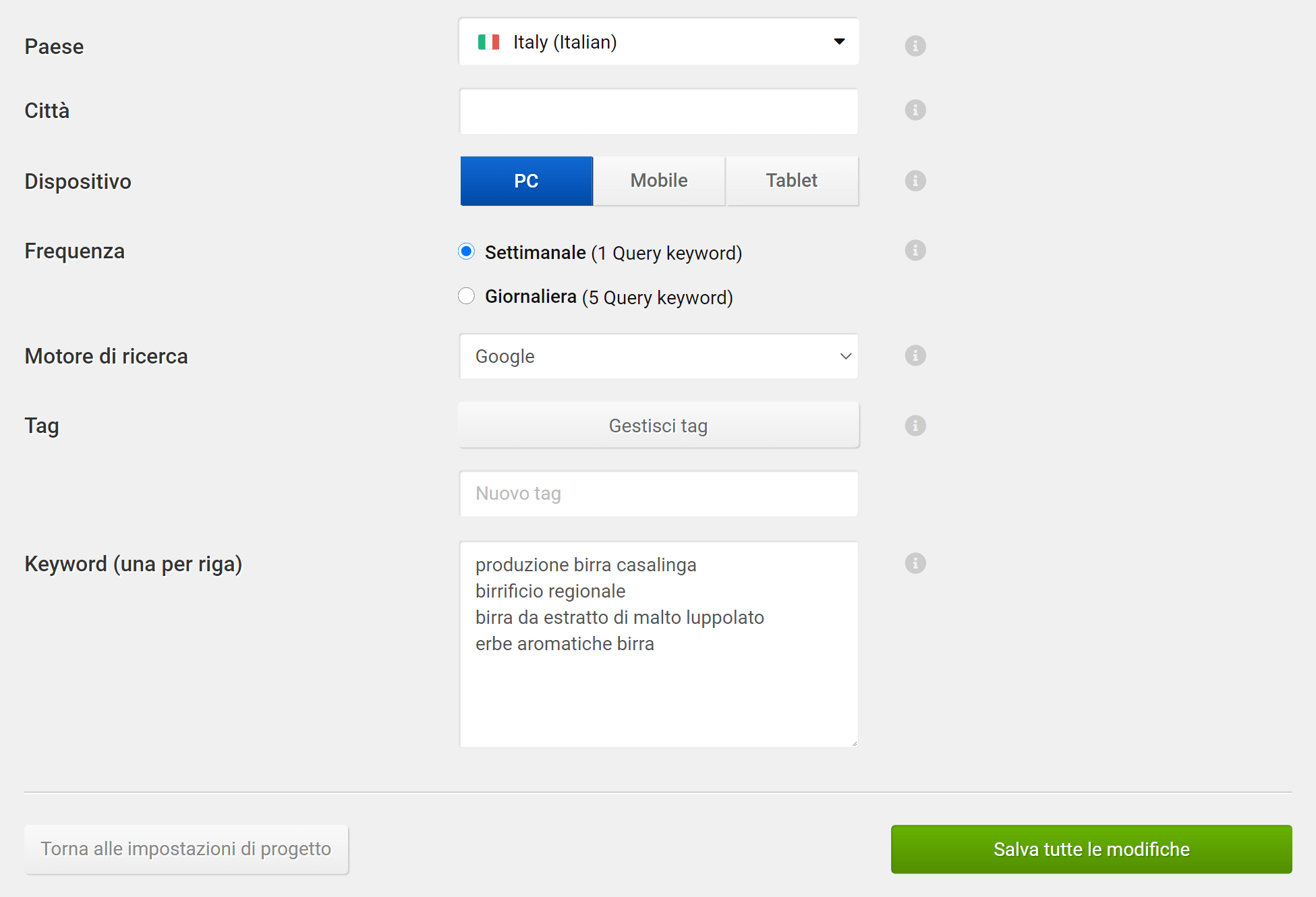Viewport: 1316px width, 897px height.
Task: Switch device to Tablet tab
Action: point(791,181)
